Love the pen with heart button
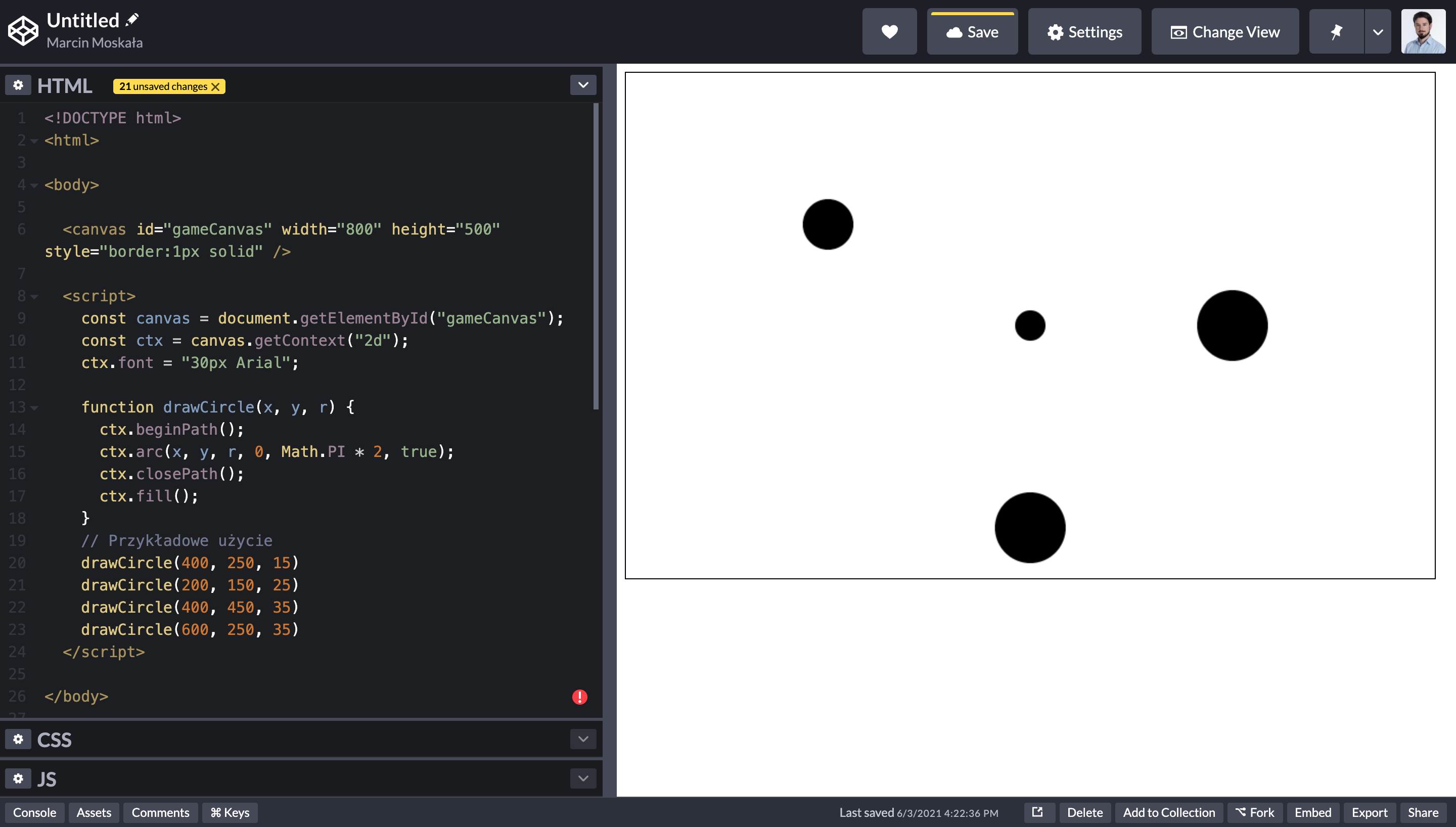 pyautogui.click(x=889, y=32)
